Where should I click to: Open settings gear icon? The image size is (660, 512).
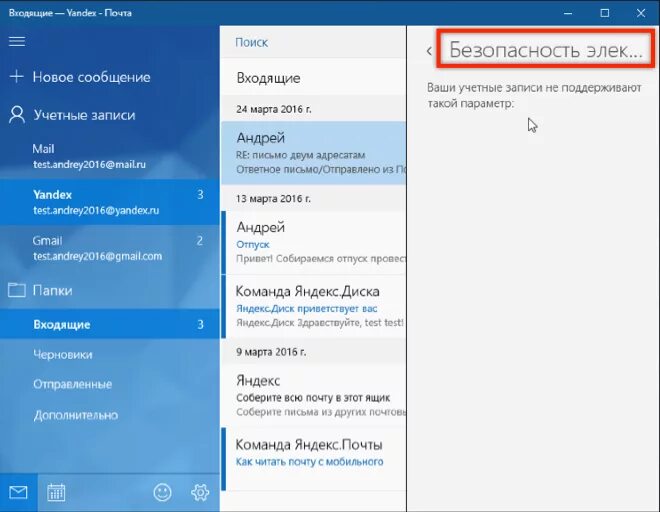click(200, 492)
